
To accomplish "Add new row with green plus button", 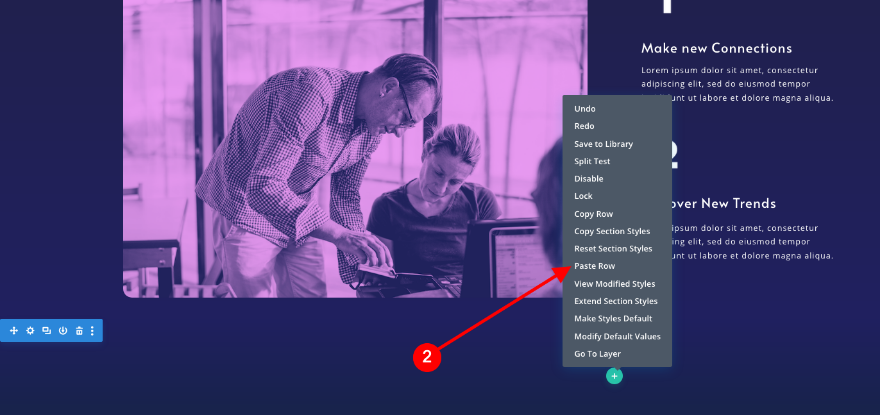I will (x=615, y=376).
